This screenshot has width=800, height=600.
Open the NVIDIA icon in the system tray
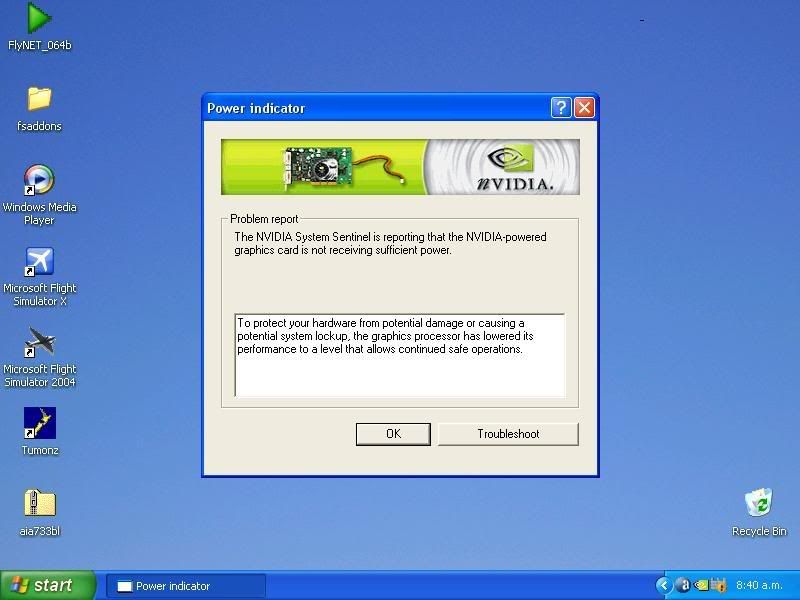click(x=700, y=584)
